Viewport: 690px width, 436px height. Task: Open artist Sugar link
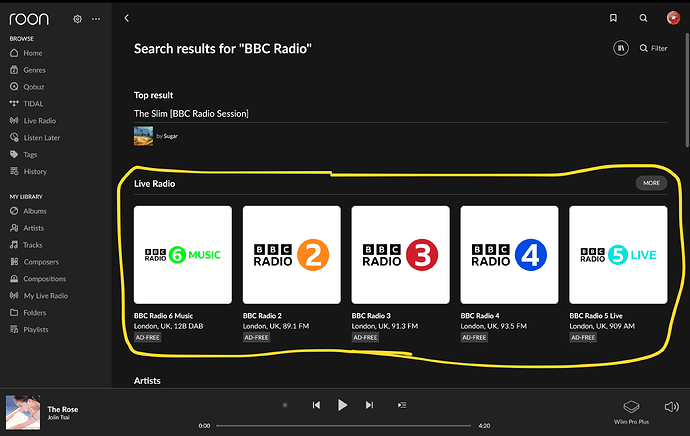point(171,136)
